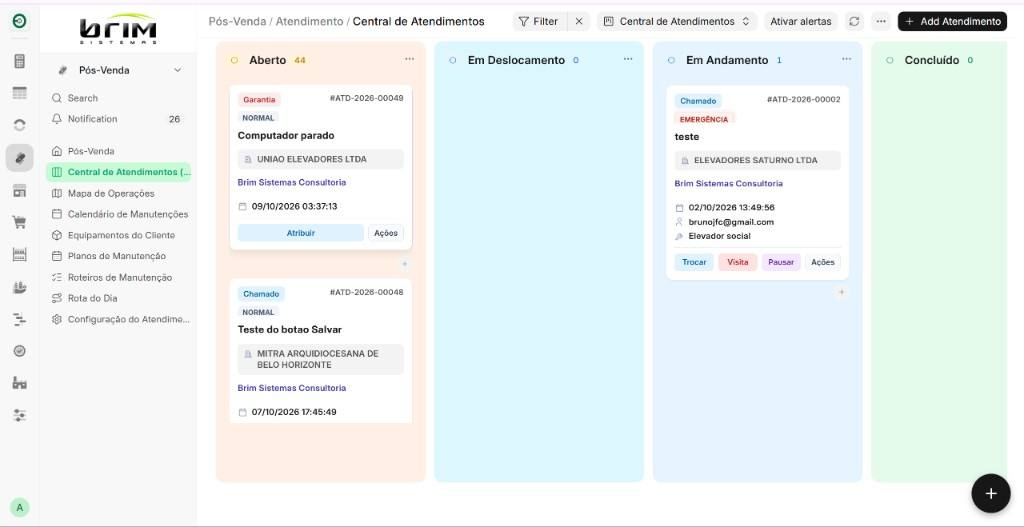Screen dimensions: 1024x527
Task: Open the abacus-style module in the left rail
Action: click(20, 255)
